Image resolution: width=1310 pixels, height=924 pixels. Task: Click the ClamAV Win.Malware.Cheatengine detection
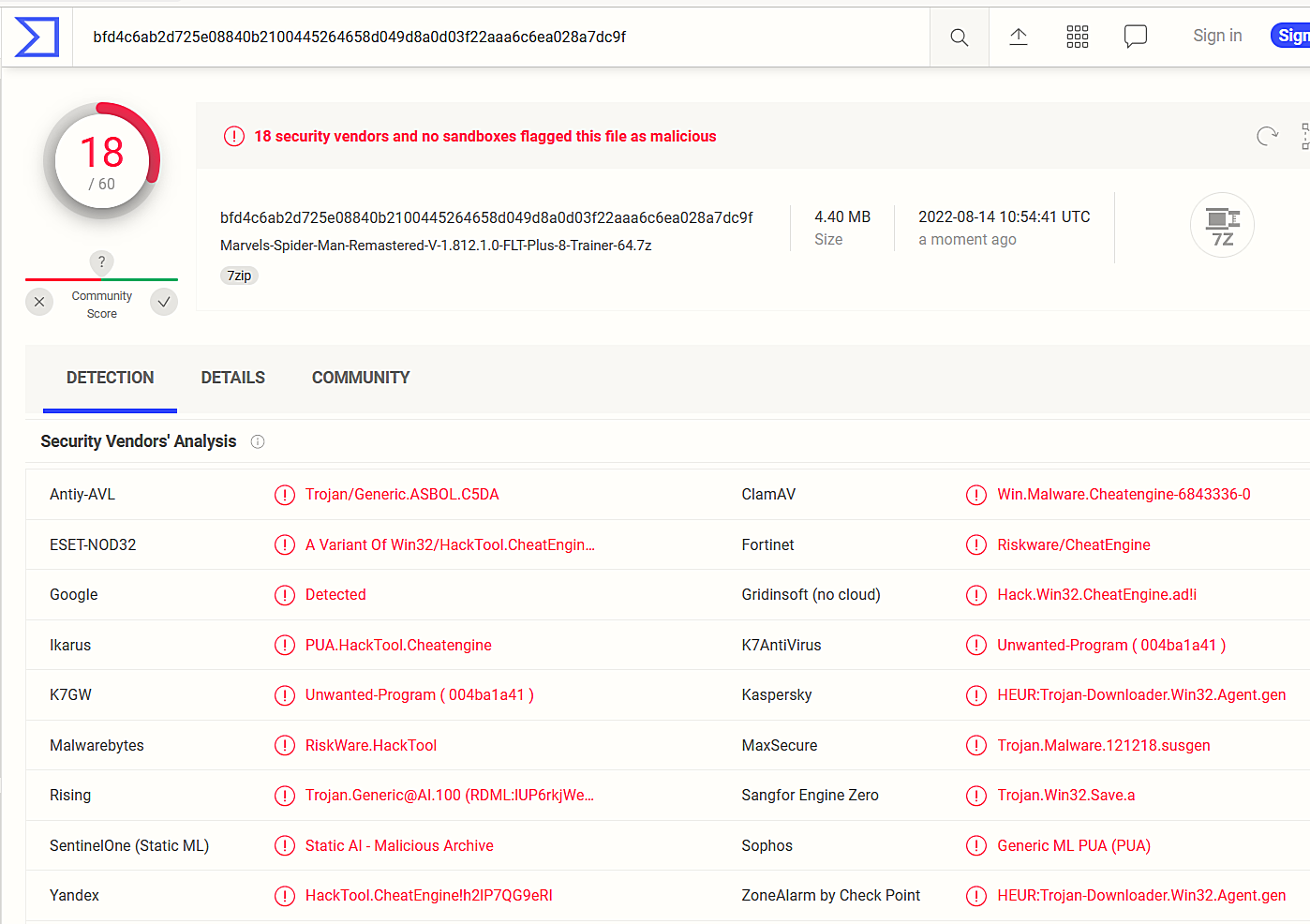tap(1123, 495)
